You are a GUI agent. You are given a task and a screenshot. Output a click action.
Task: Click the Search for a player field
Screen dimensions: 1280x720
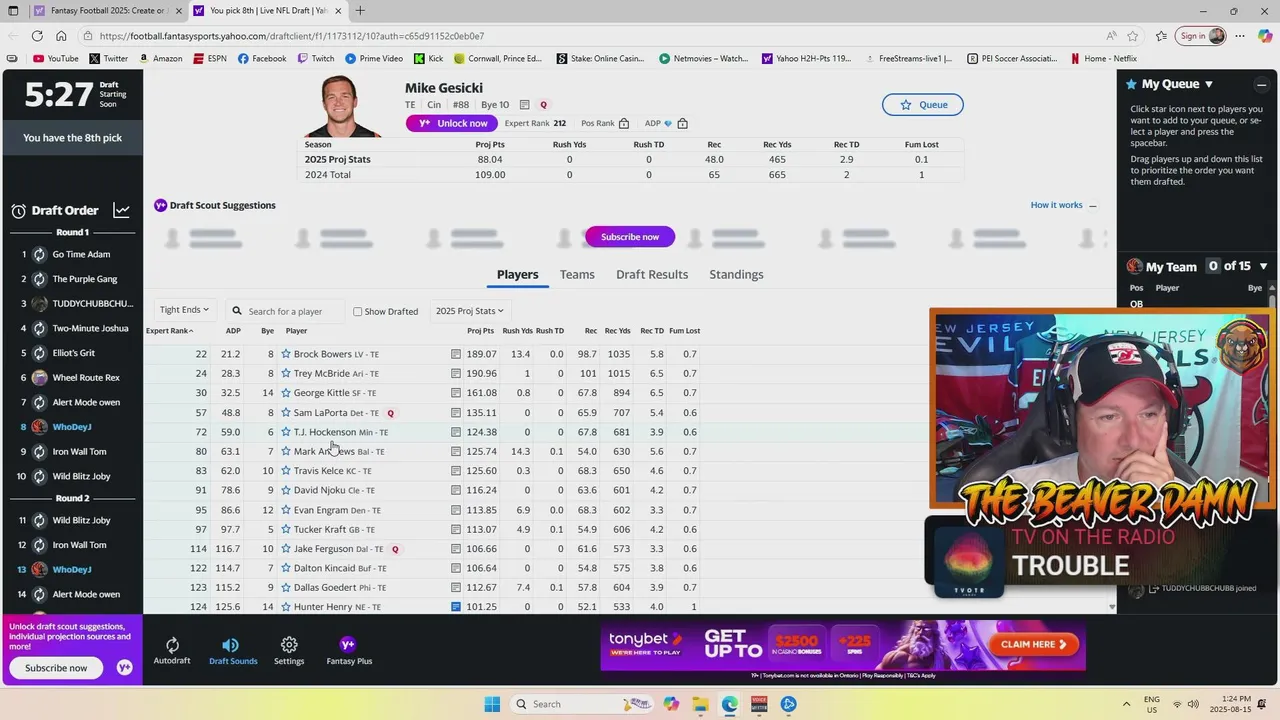click(x=286, y=311)
